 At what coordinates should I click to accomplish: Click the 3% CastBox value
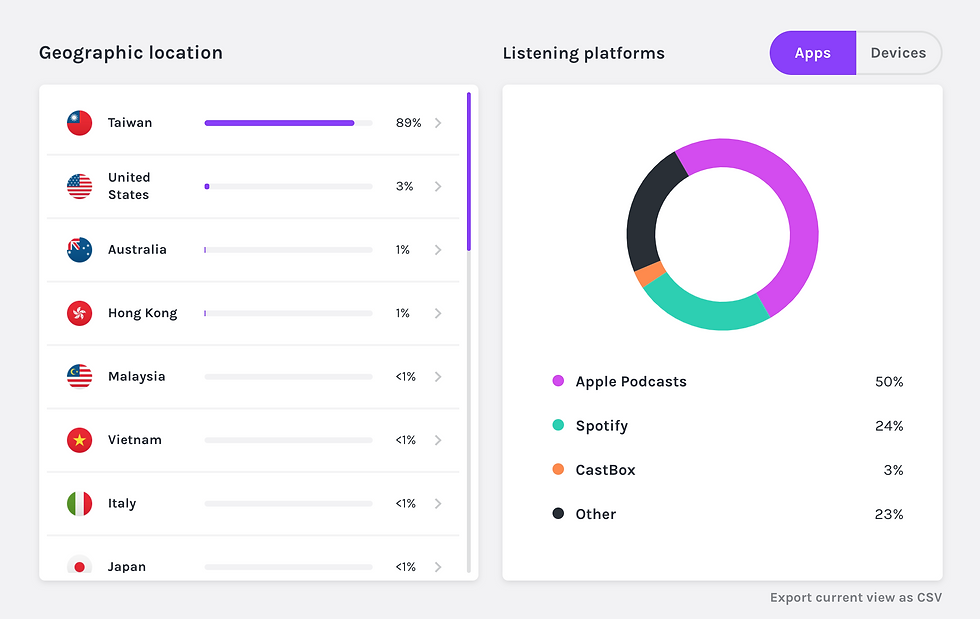(x=893, y=470)
